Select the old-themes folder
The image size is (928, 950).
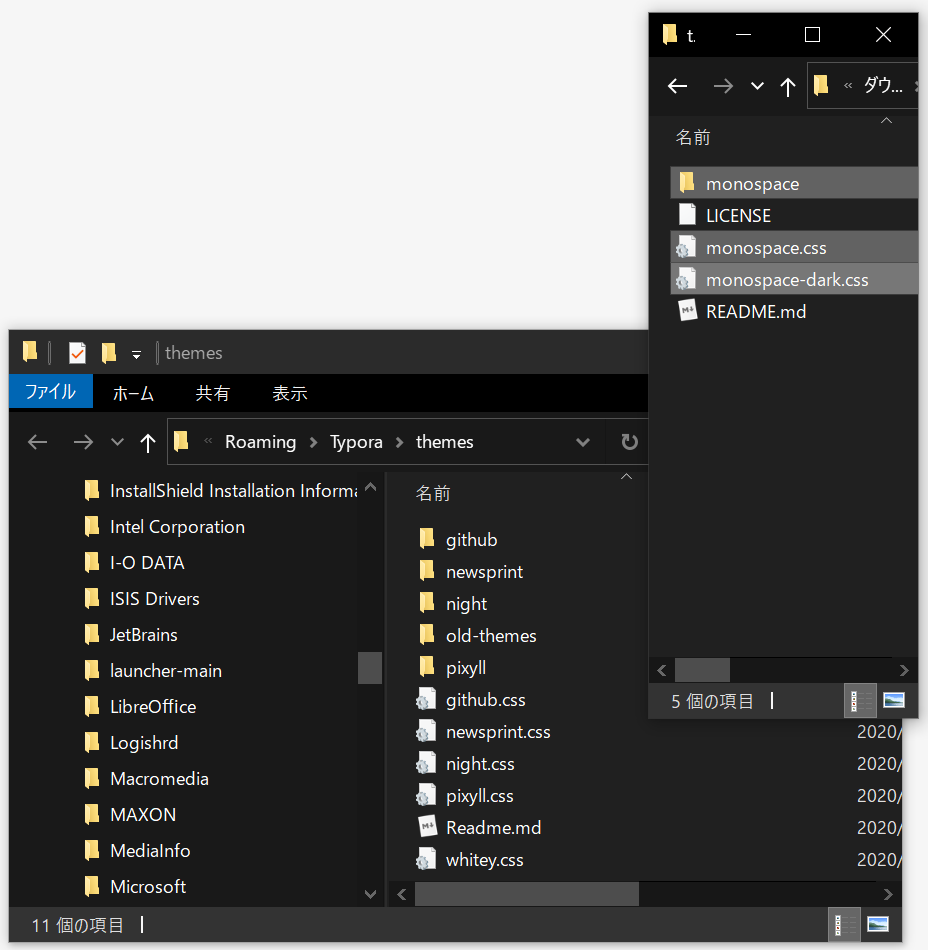click(478, 636)
